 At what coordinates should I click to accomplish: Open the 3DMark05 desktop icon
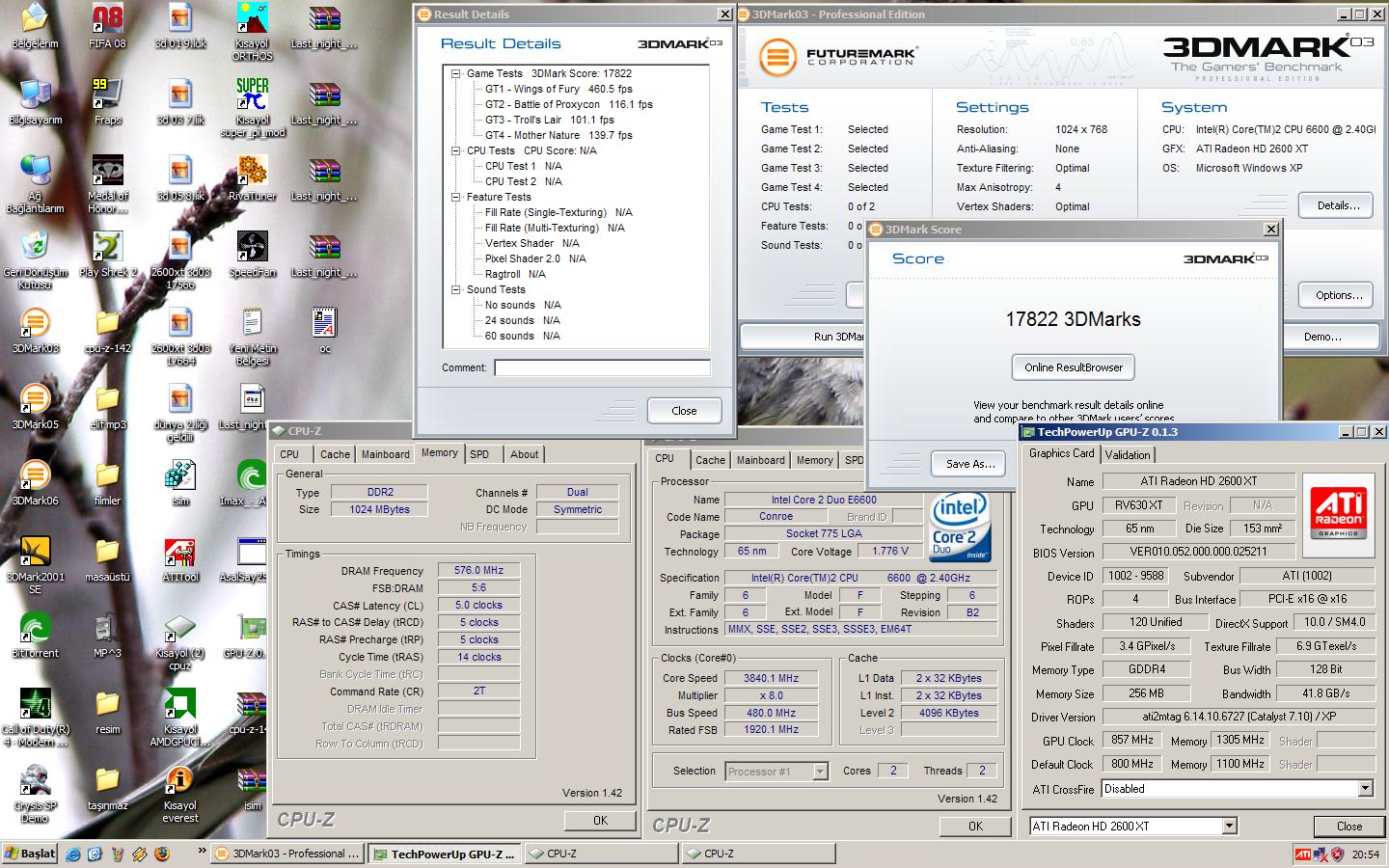tap(35, 406)
